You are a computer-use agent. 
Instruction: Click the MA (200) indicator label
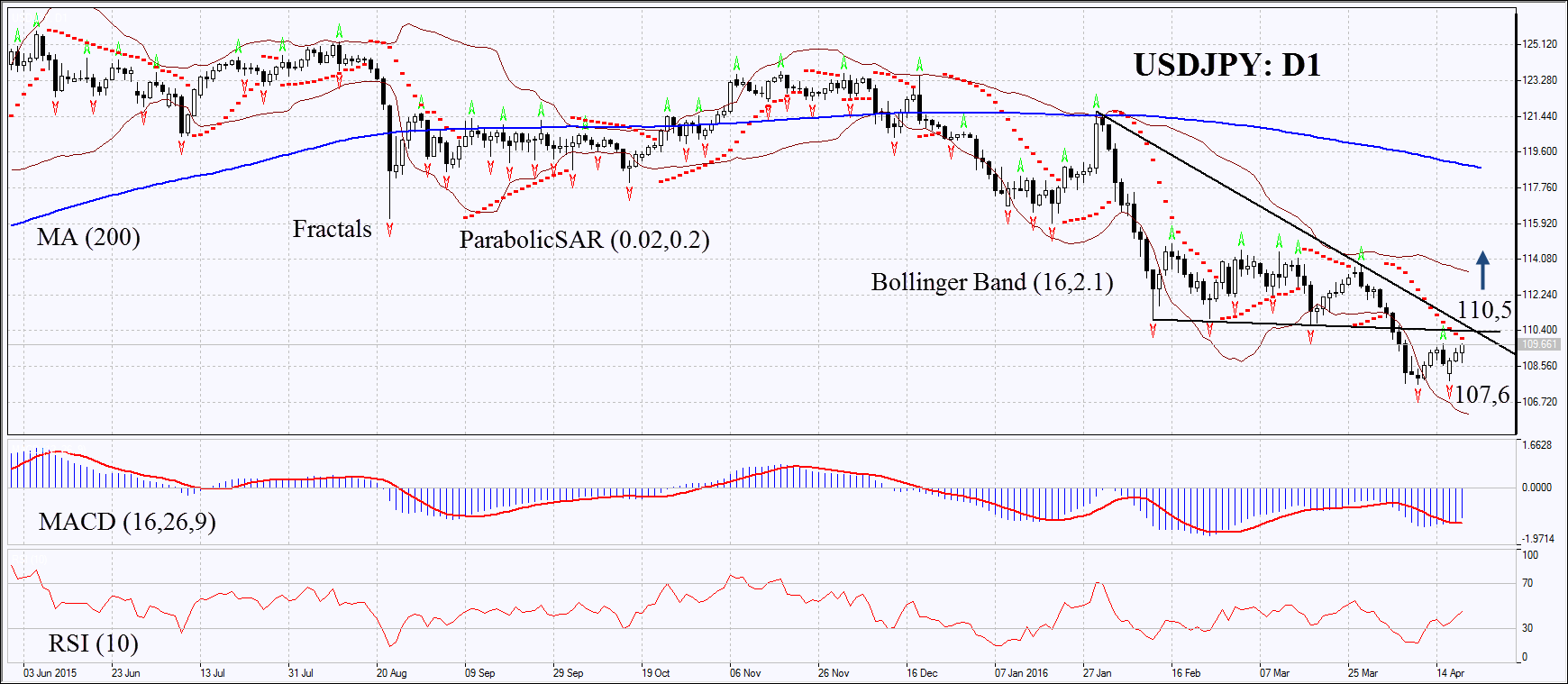tap(88, 237)
